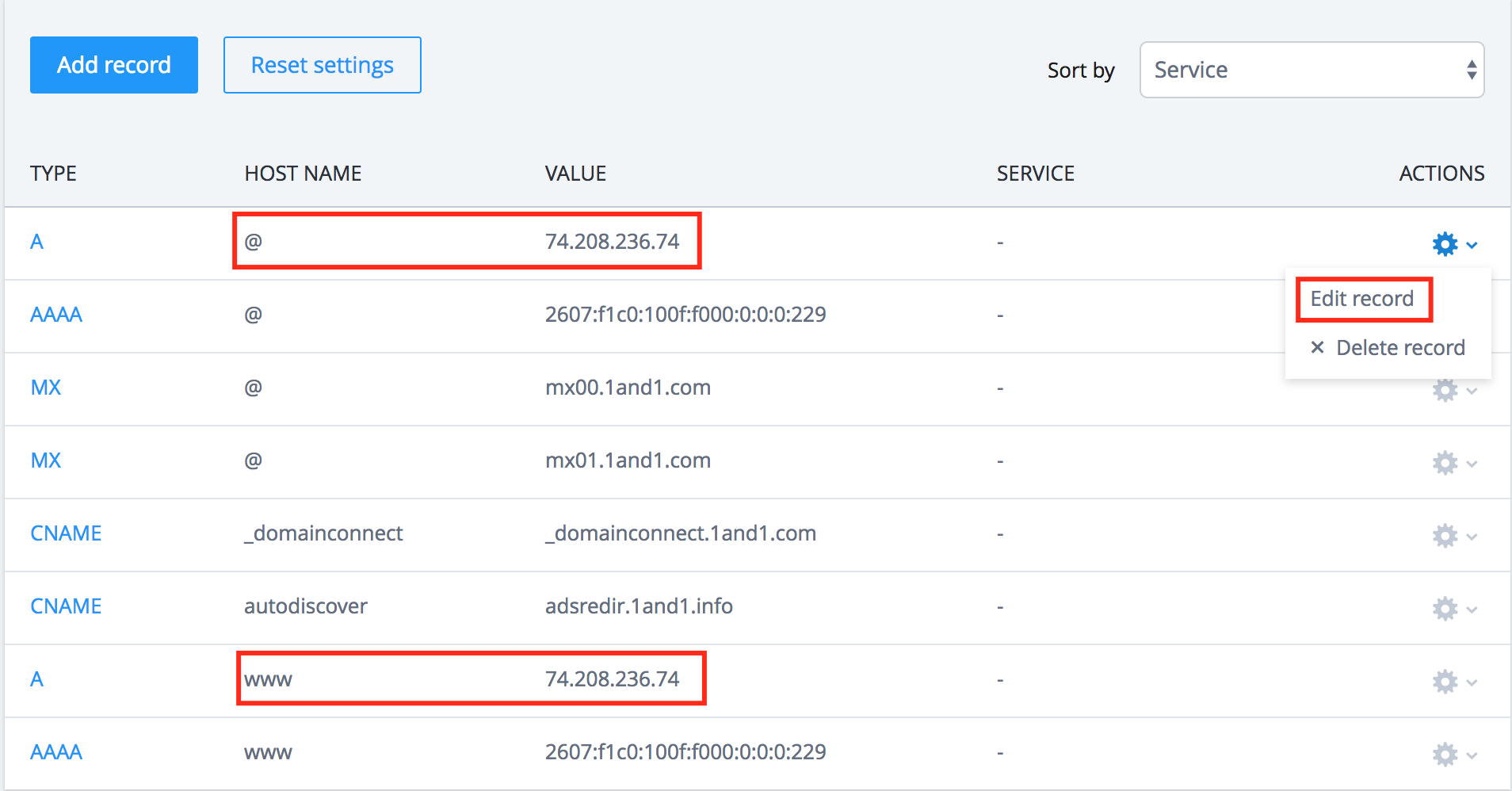Expand chevron next to autodiscover row gear
Image resolution: width=1512 pixels, height=791 pixels.
pos(1472,609)
